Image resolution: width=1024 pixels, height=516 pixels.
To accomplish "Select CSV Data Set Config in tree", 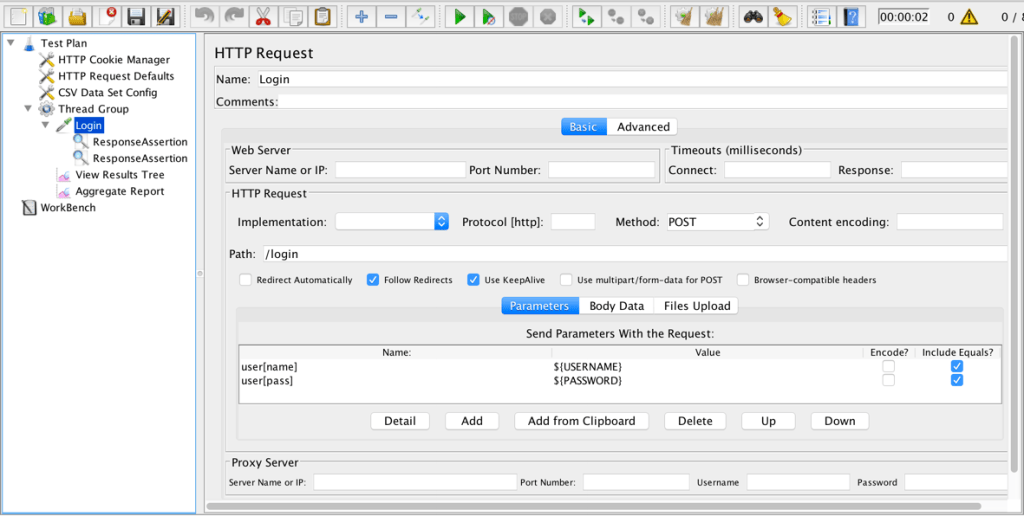I will (x=108, y=92).
